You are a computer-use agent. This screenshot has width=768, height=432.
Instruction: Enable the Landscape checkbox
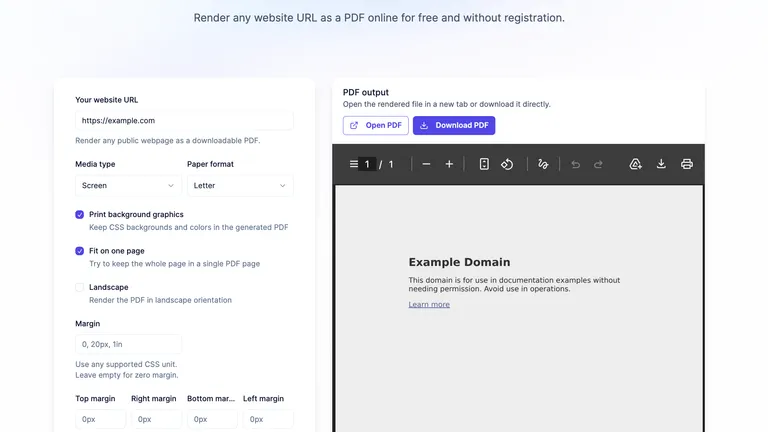click(79, 287)
